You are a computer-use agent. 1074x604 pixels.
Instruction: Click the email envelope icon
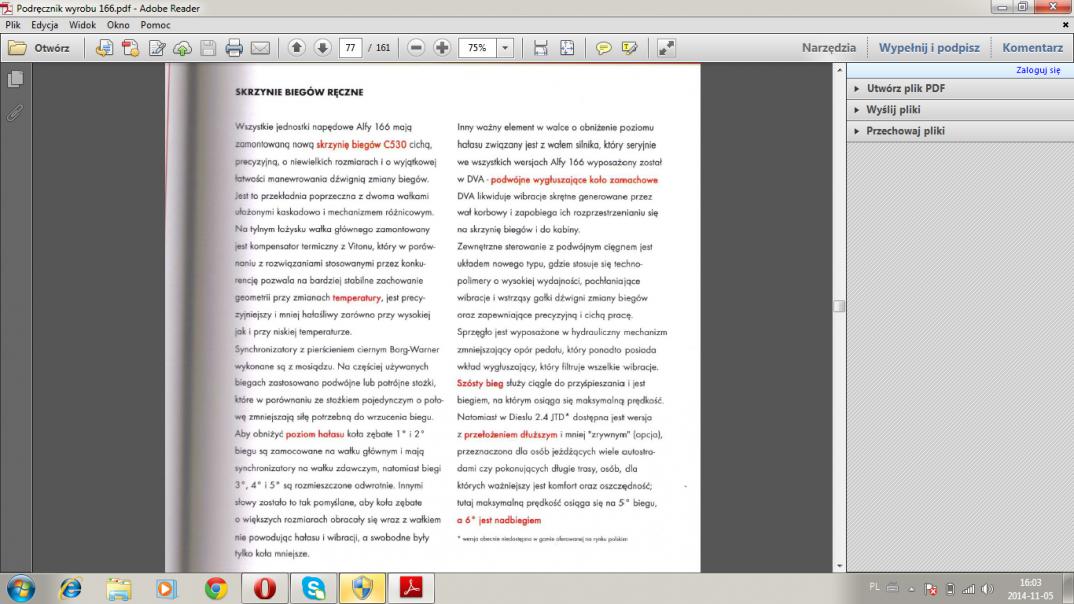260,48
